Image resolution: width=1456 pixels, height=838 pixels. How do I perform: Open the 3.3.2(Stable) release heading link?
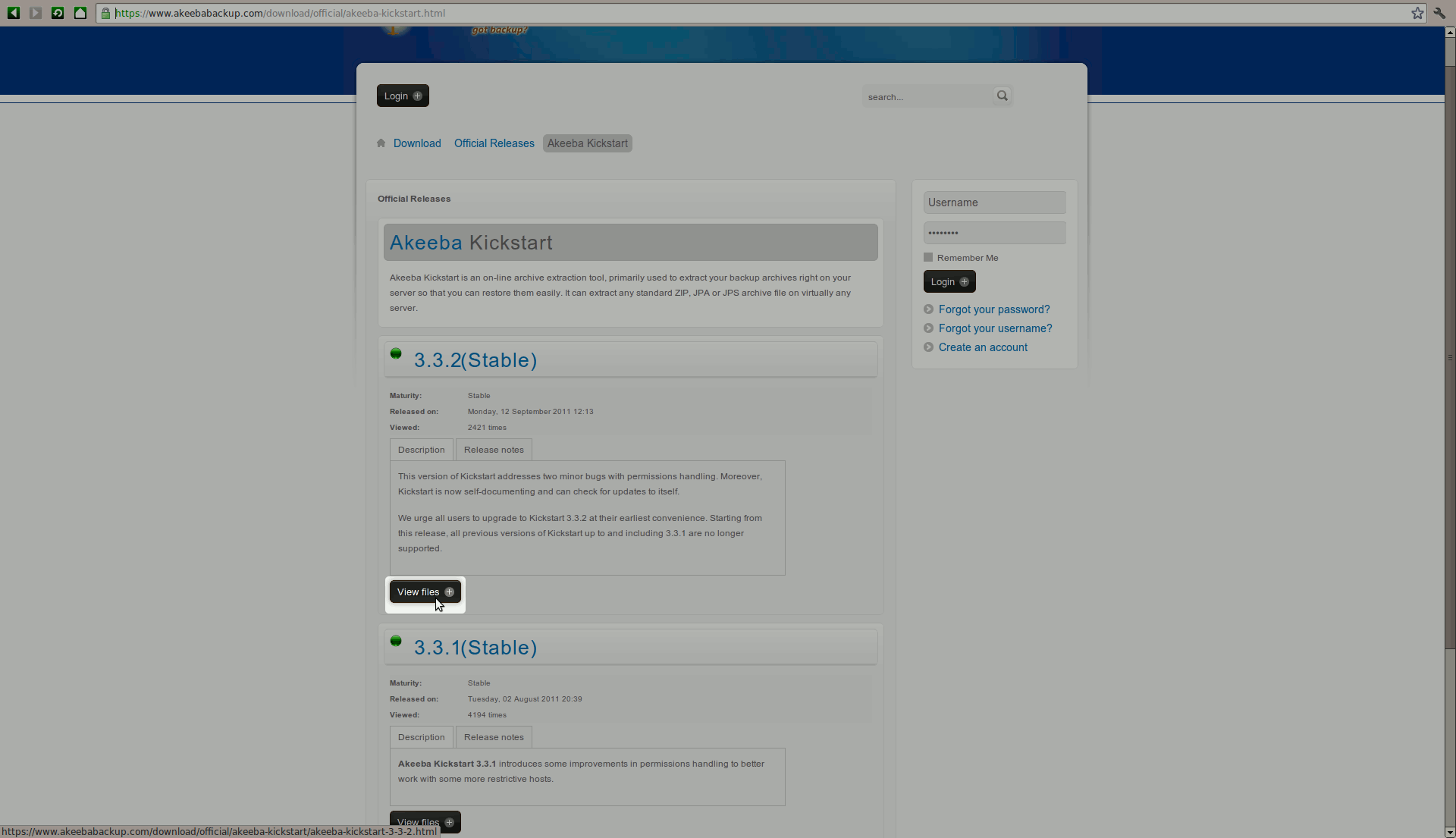click(475, 360)
